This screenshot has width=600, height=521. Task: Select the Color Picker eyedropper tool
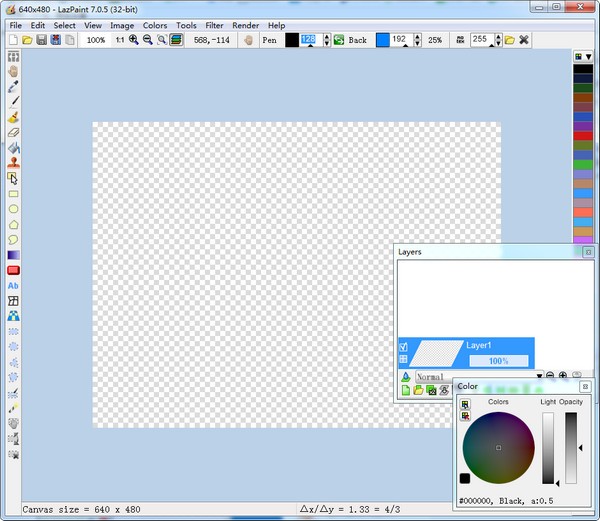click(14, 86)
